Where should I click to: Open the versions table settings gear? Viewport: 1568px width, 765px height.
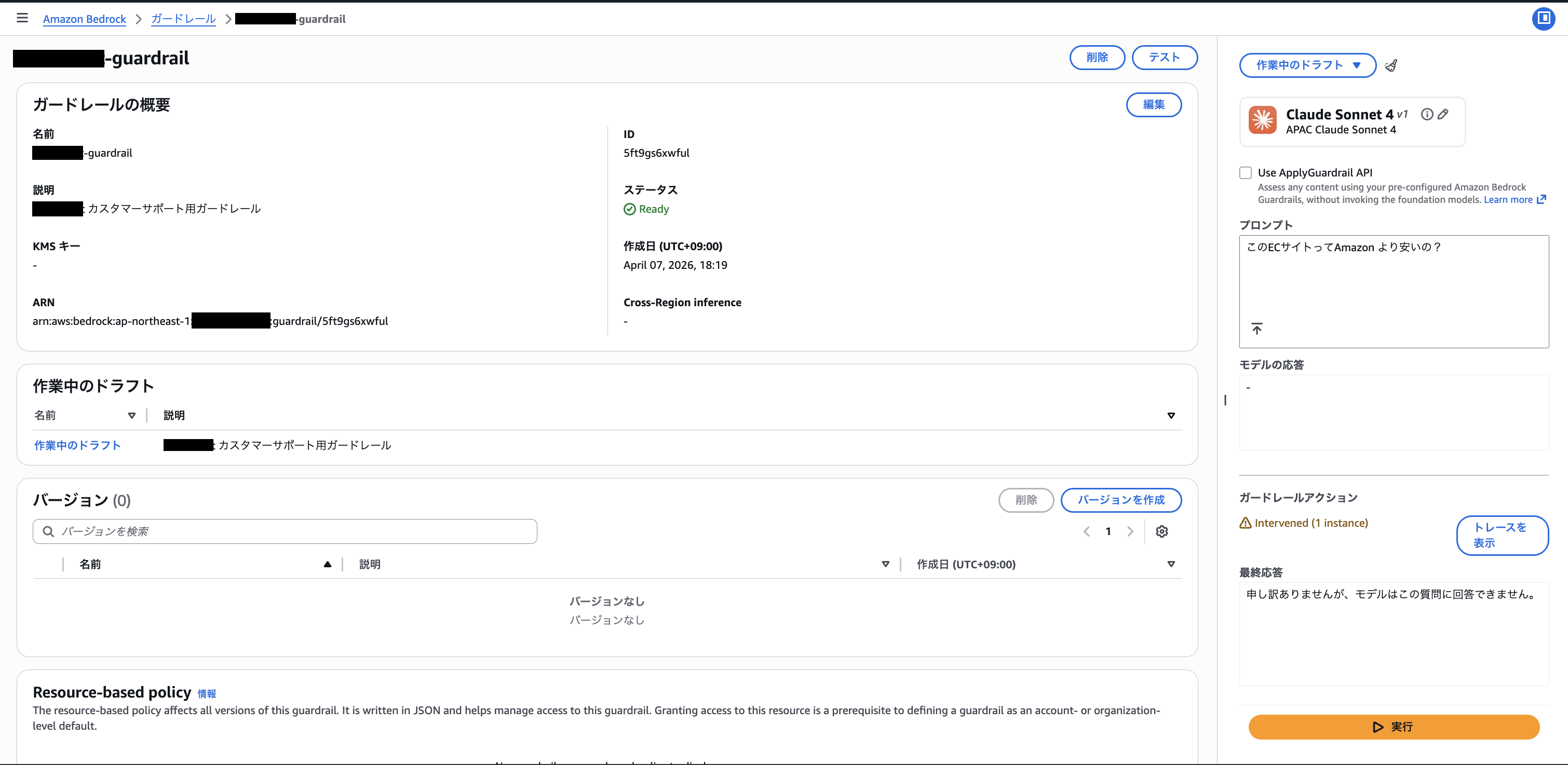click(x=1162, y=531)
